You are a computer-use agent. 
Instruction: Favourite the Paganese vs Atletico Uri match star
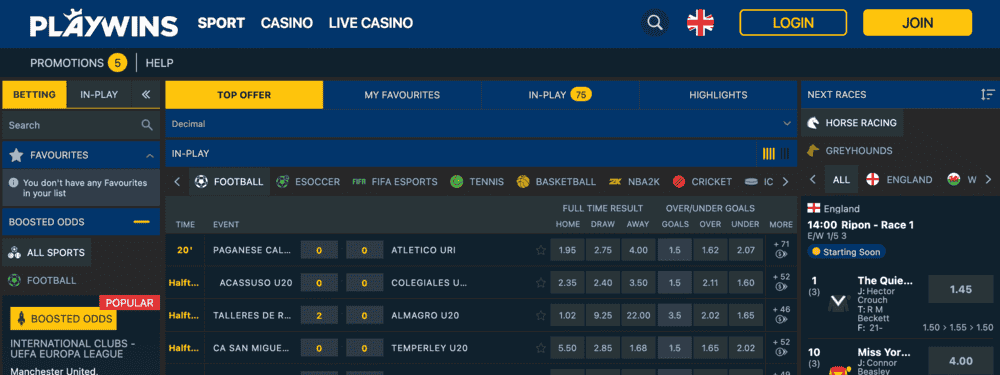541,250
